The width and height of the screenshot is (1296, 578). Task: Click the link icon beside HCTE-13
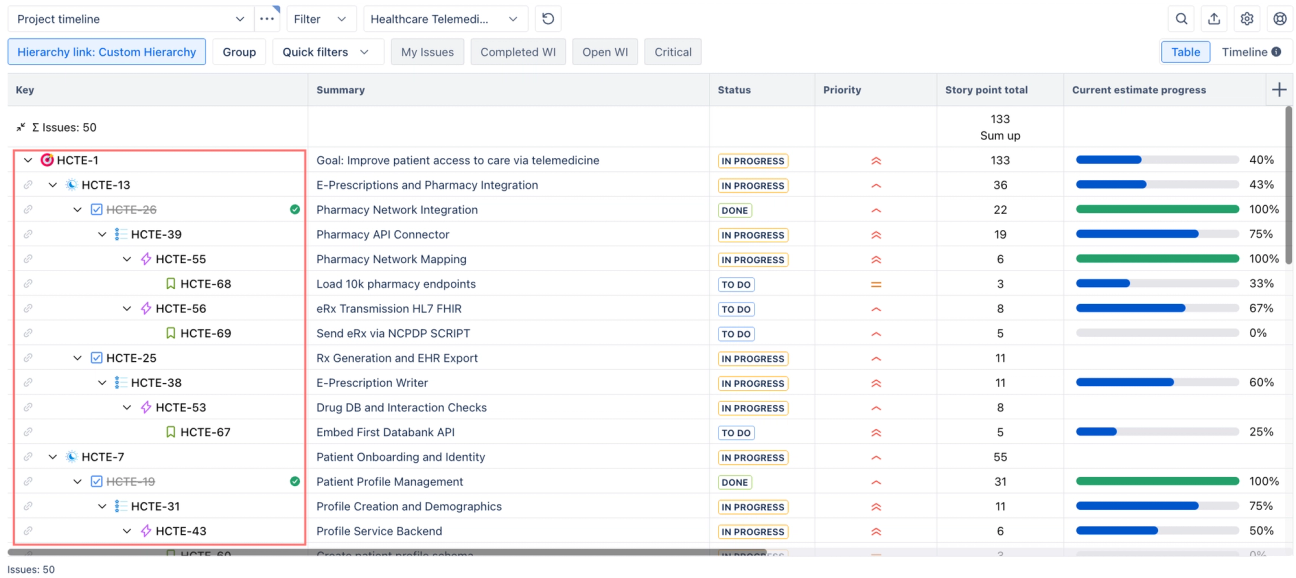tap(27, 184)
